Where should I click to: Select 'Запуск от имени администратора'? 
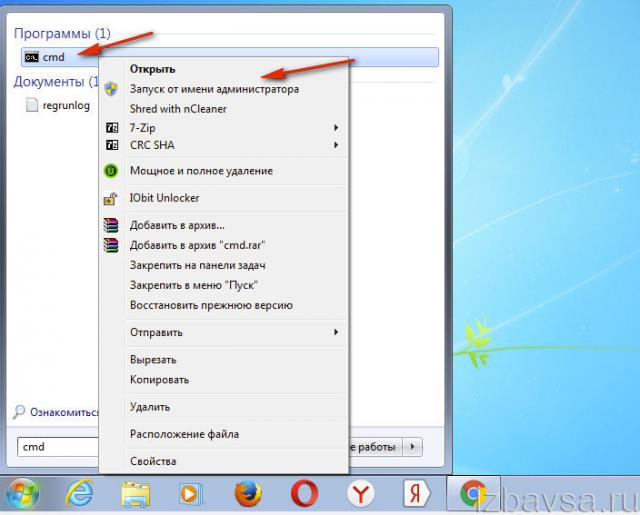(214, 89)
